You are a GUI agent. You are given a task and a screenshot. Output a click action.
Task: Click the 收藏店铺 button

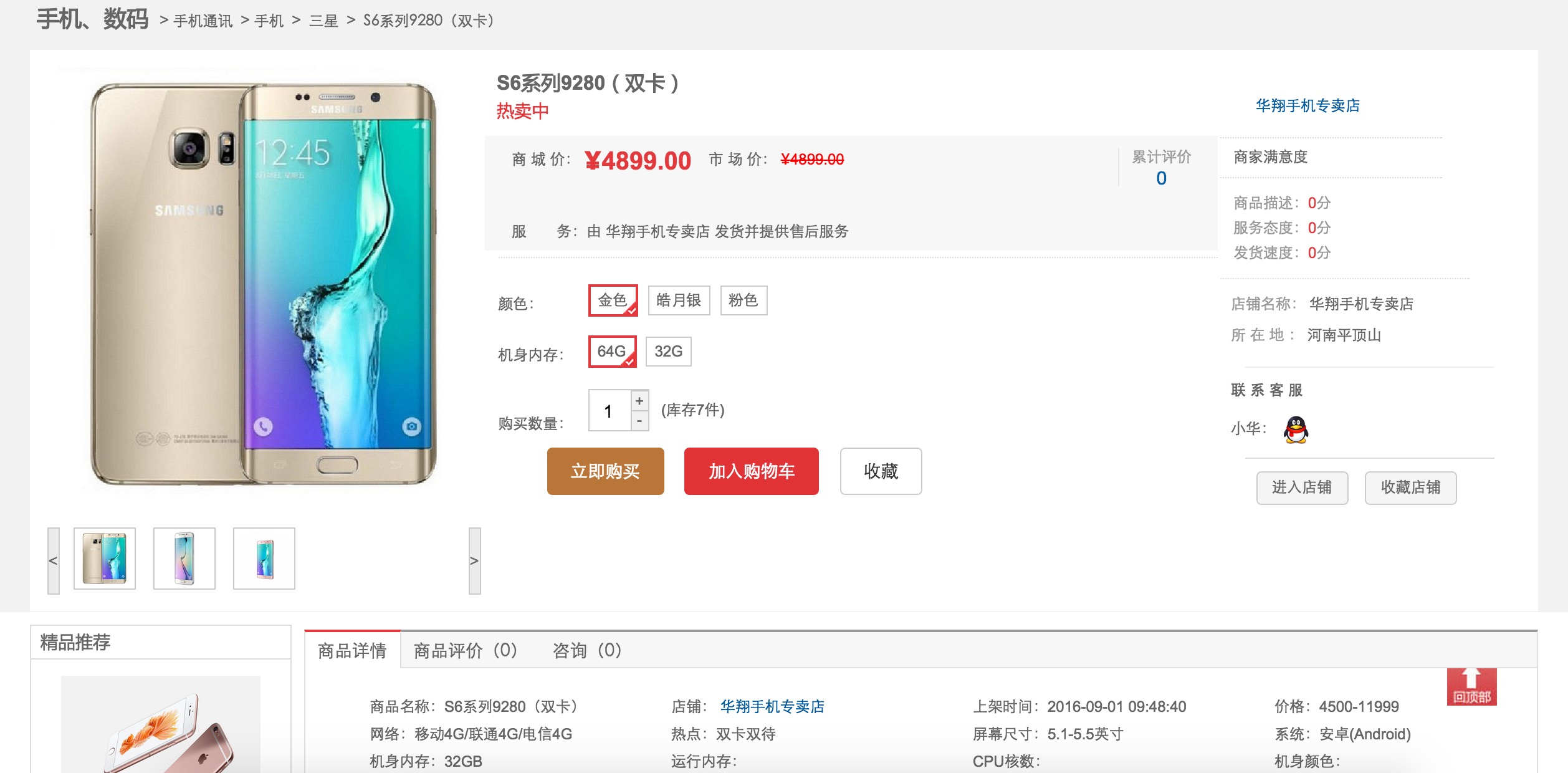point(1410,487)
